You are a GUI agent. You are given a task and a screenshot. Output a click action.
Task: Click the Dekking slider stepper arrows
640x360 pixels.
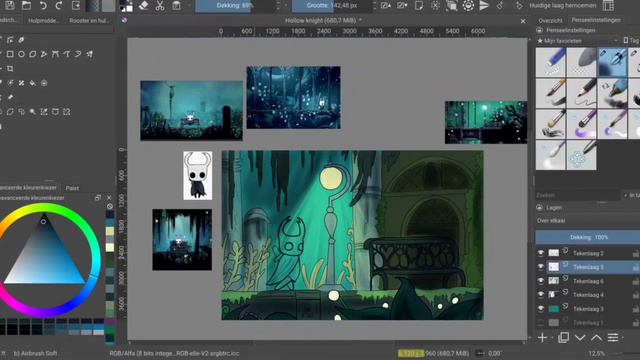click(x=278, y=6)
